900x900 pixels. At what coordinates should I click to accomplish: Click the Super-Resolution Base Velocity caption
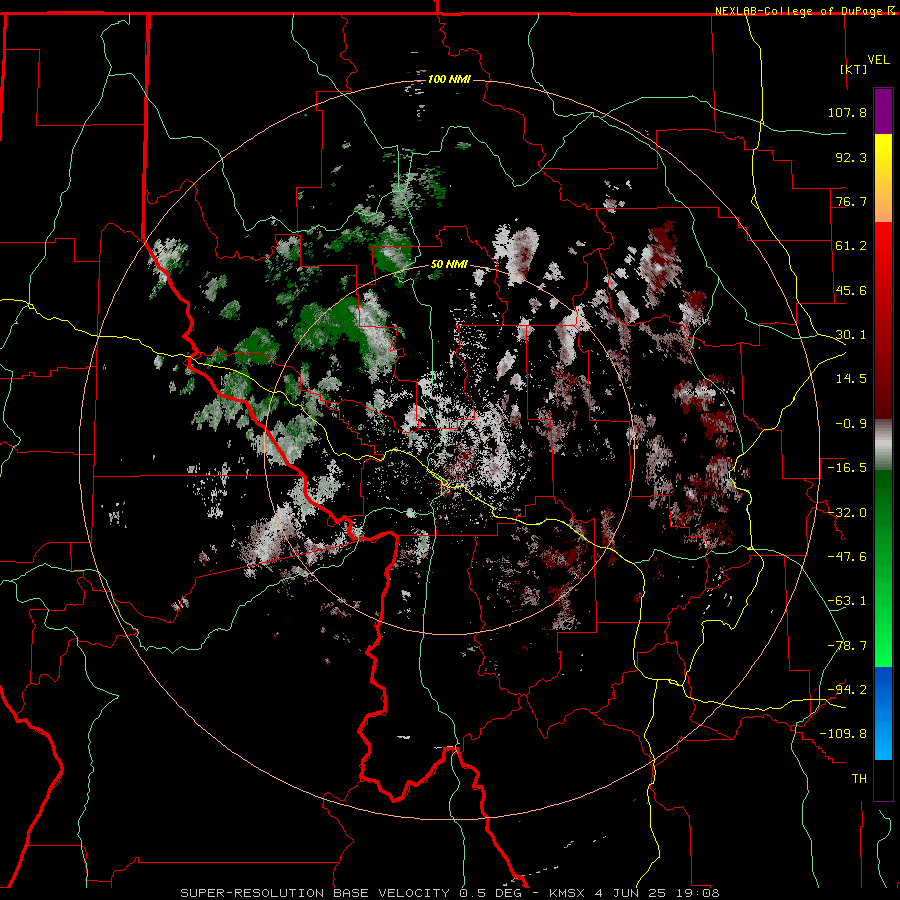(x=449, y=893)
